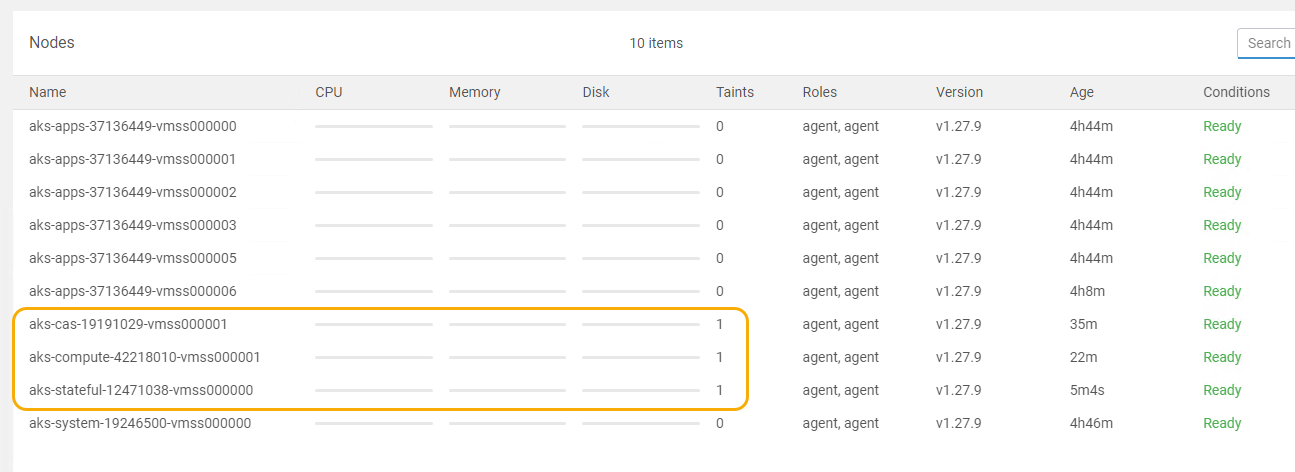Image resolution: width=1295 pixels, height=472 pixels.
Task: Select node aks-compute-42218010-vmss000001
Action: click(145, 357)
